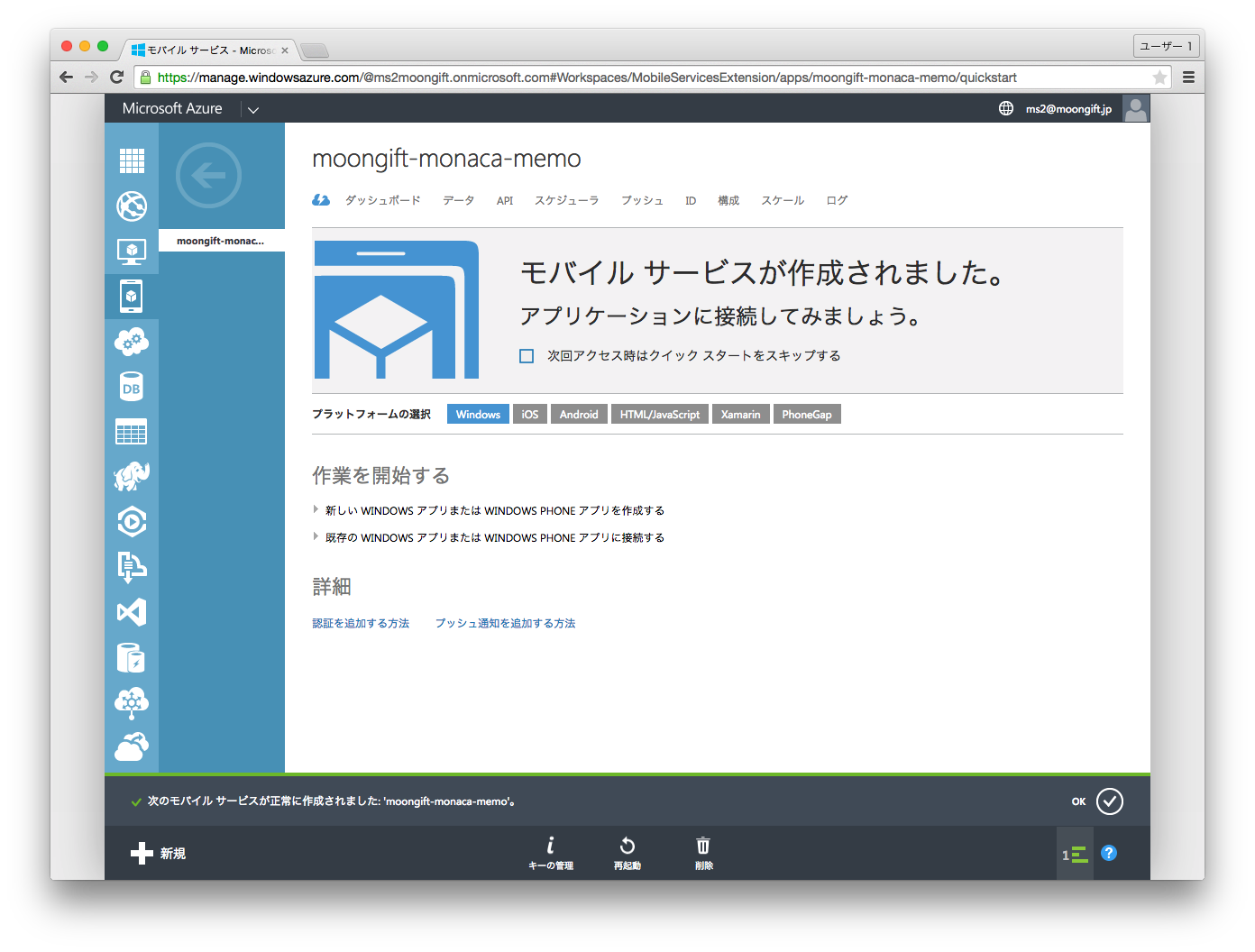
Task: Open the Visual Studio Online icon
Action: [x=132, y=612]
